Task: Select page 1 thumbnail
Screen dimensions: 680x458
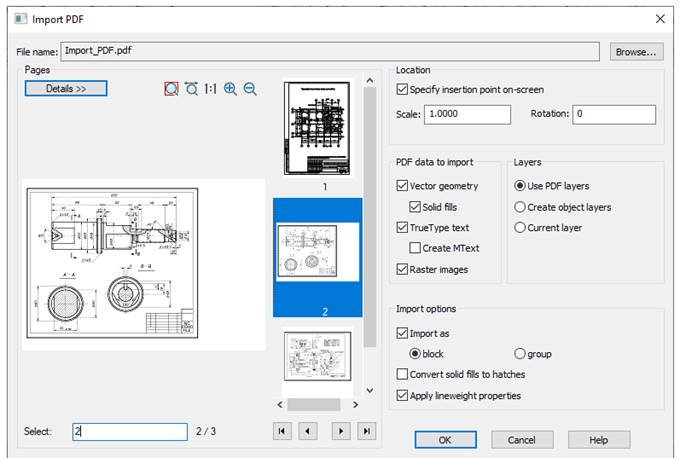Action: pos(317,128)
